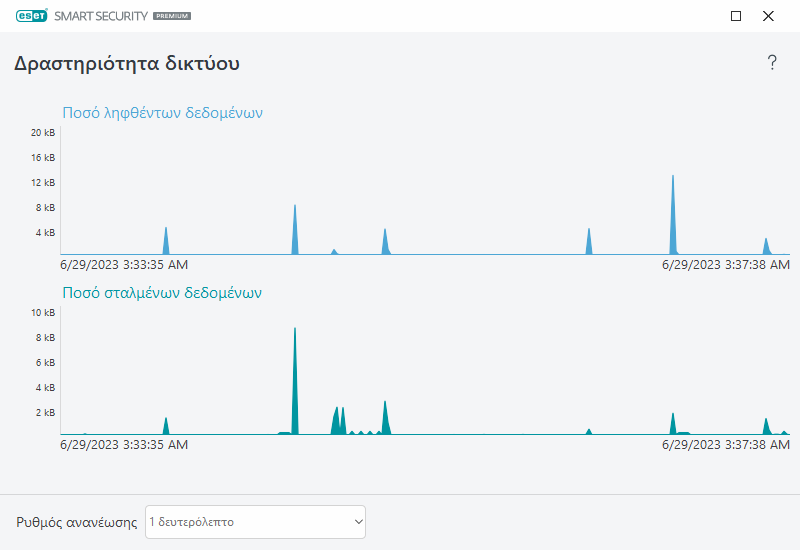Open the Ρυθμός ανανέωσης refresh rate dropdown

255,522
